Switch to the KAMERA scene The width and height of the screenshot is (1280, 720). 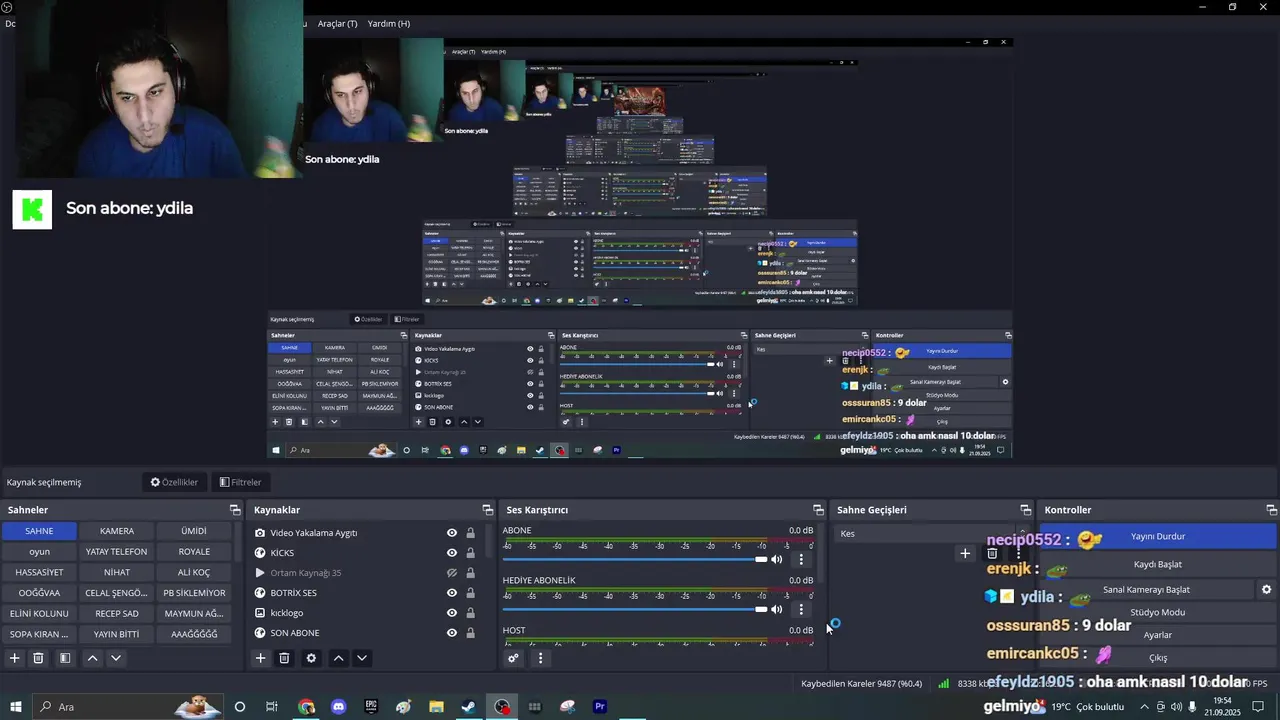117,531
